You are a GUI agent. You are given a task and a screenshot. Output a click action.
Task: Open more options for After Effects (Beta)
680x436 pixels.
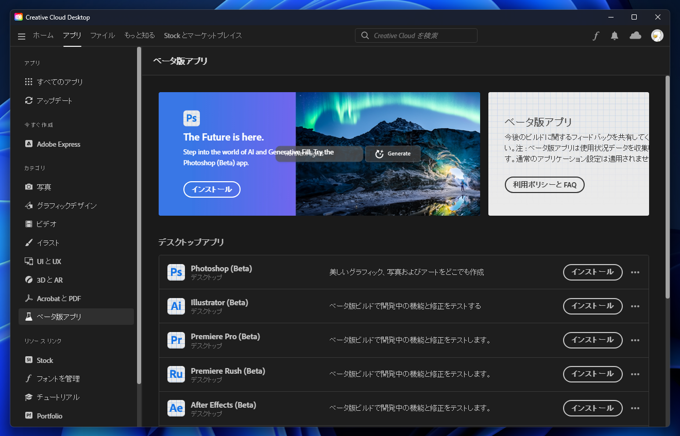635,408
